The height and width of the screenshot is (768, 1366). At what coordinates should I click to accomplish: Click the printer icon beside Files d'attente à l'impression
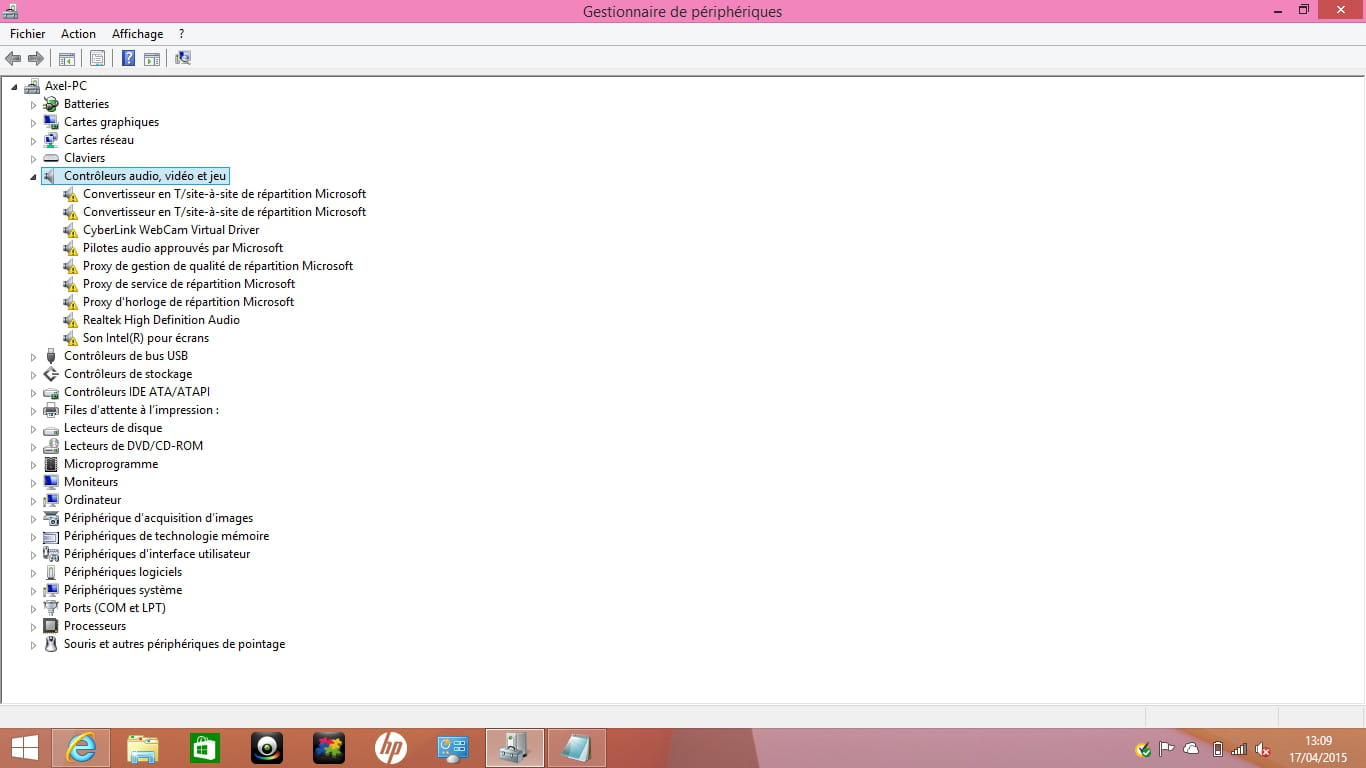click(51, 410)
